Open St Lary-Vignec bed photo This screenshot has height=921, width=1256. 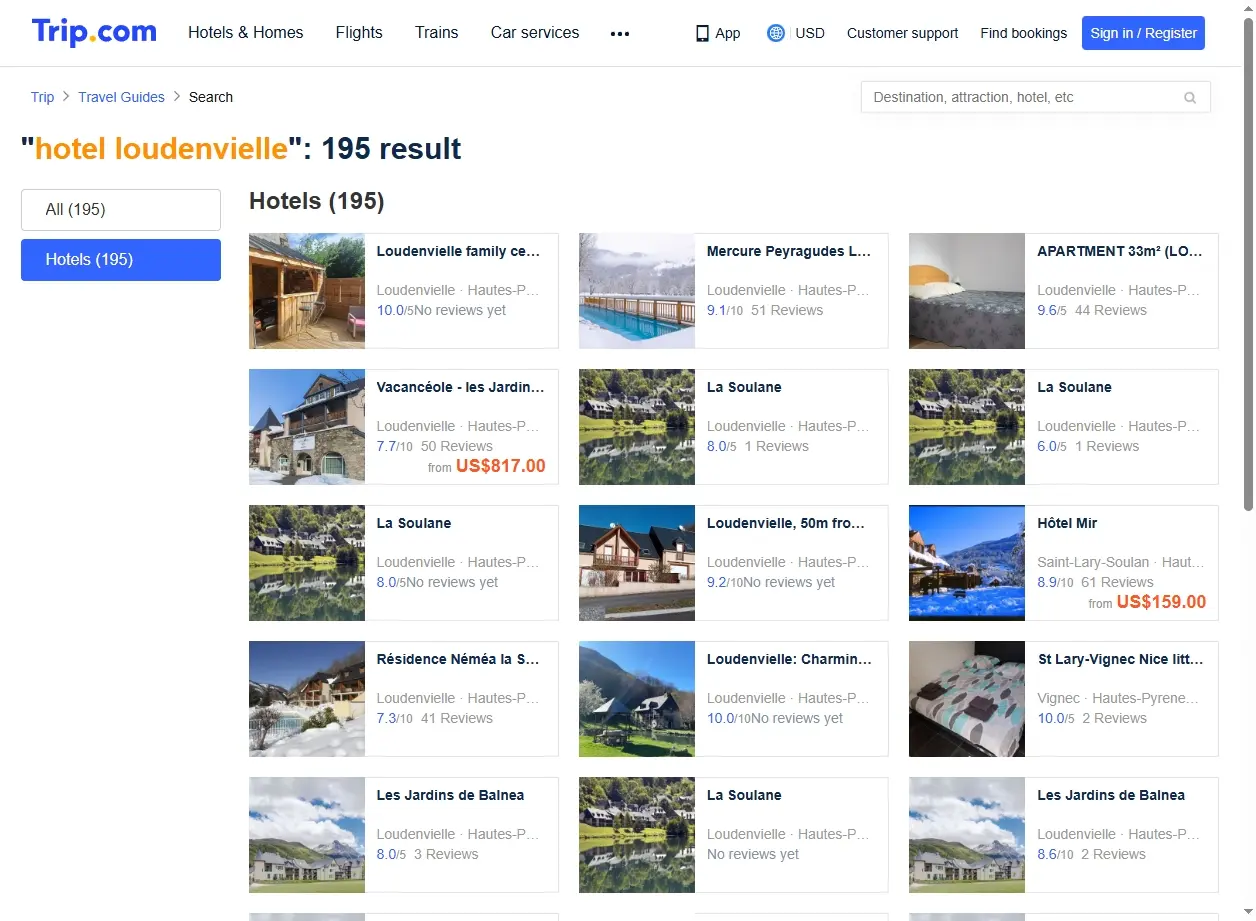pos(967,699)
